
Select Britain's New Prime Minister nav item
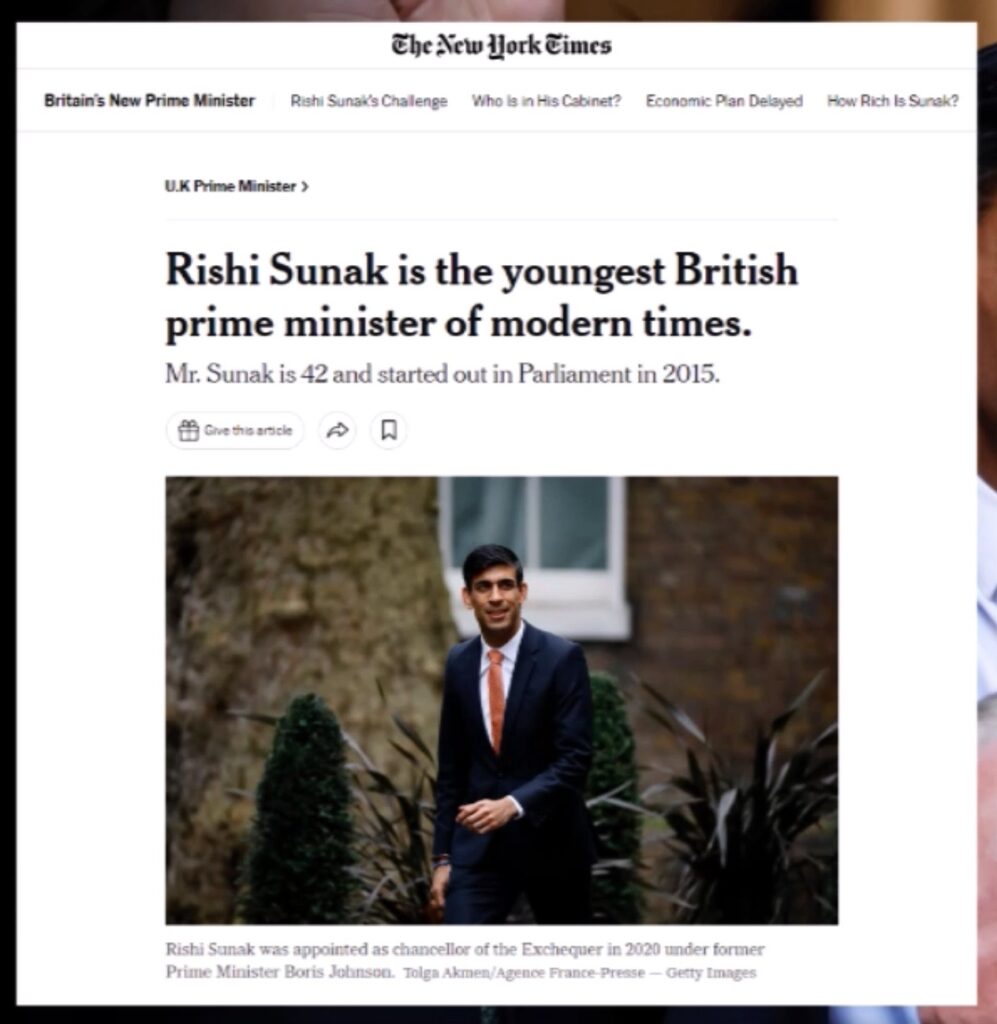(149, 101)
